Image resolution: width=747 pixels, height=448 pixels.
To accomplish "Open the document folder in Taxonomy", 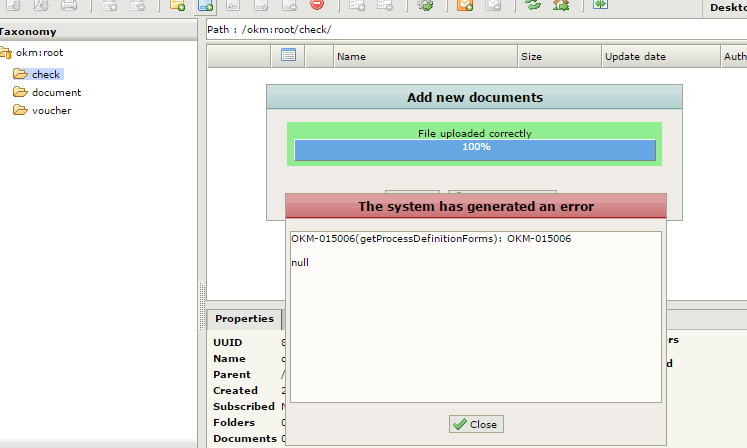I will [x=56, y=92].
